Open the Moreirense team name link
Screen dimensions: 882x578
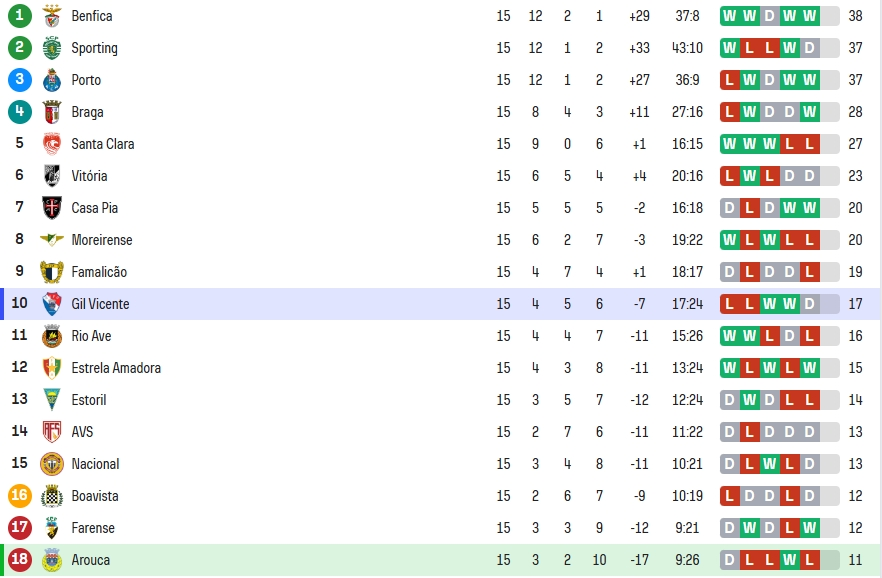[102, 240]
